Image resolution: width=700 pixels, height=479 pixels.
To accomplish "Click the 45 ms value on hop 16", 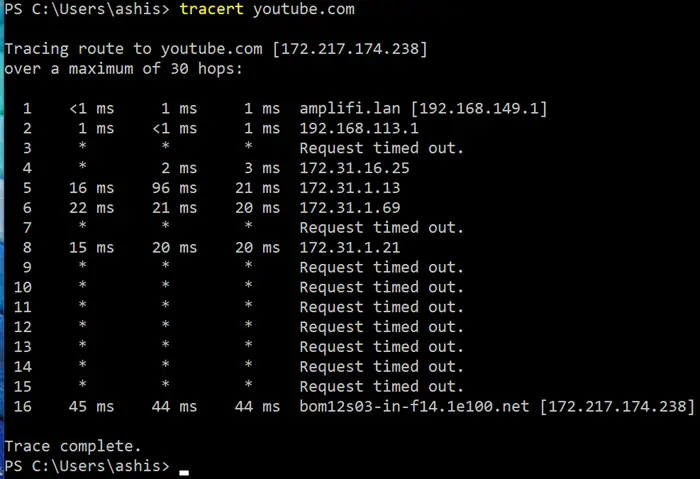I will coord(92,407).
